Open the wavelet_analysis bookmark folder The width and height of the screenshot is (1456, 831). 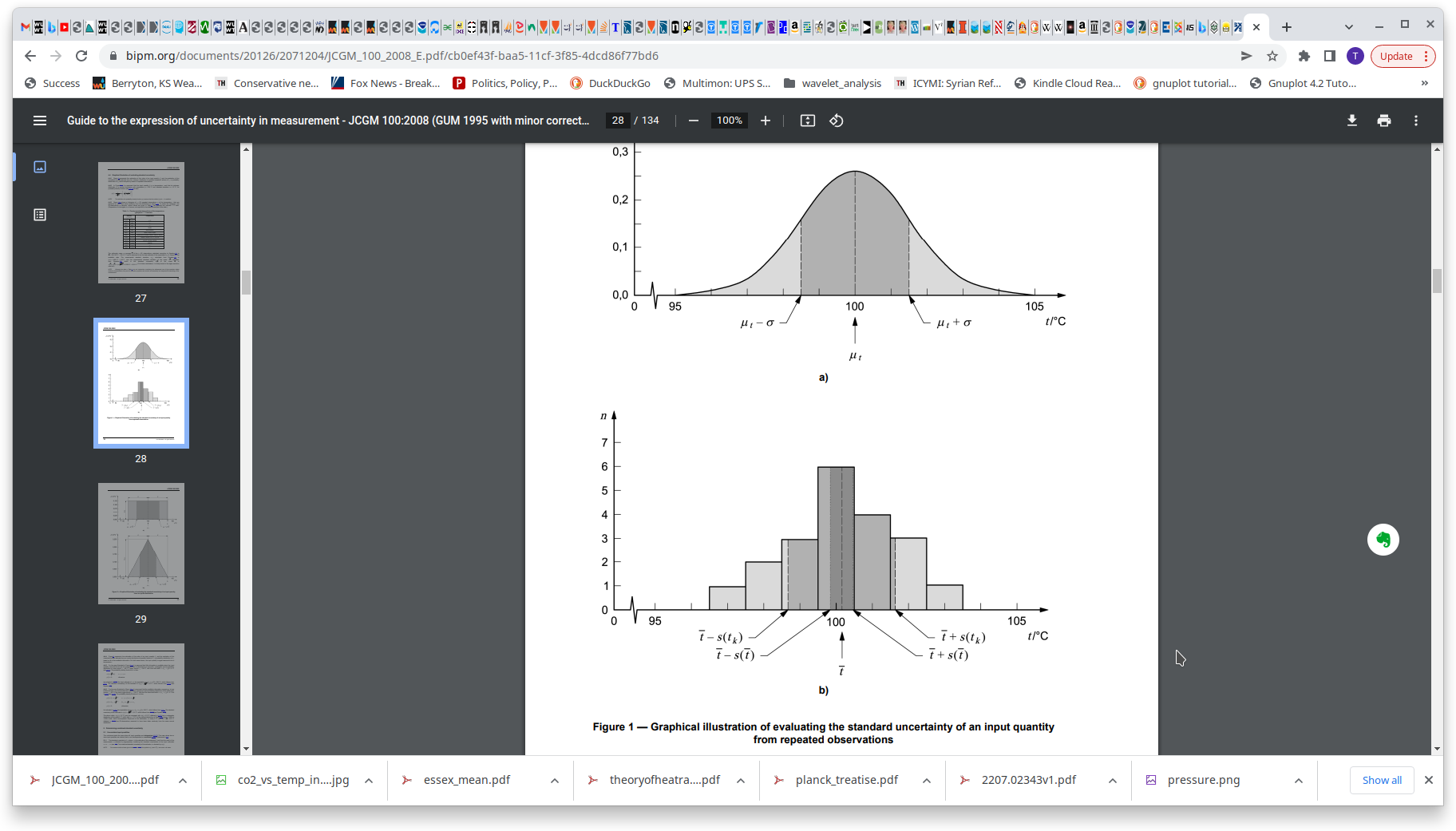(833, 83)
